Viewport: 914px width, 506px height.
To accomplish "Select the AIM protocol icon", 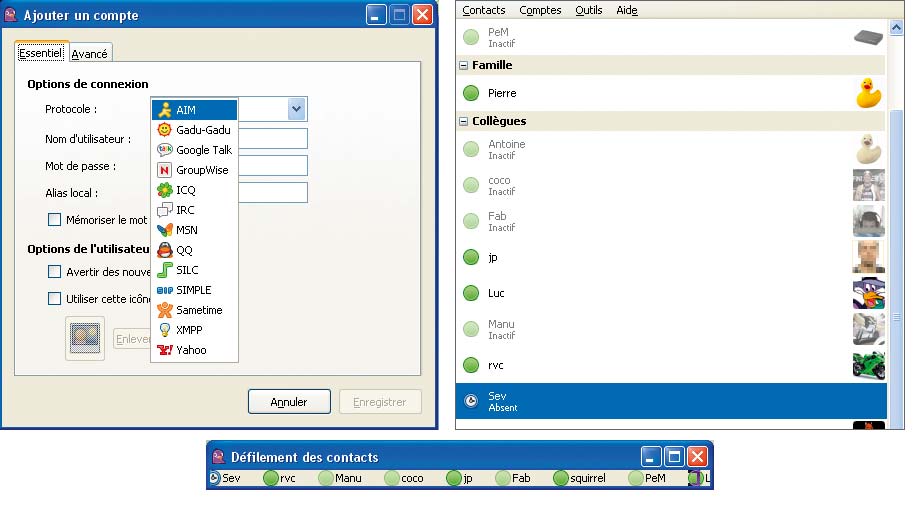I will tap(165, 110).
